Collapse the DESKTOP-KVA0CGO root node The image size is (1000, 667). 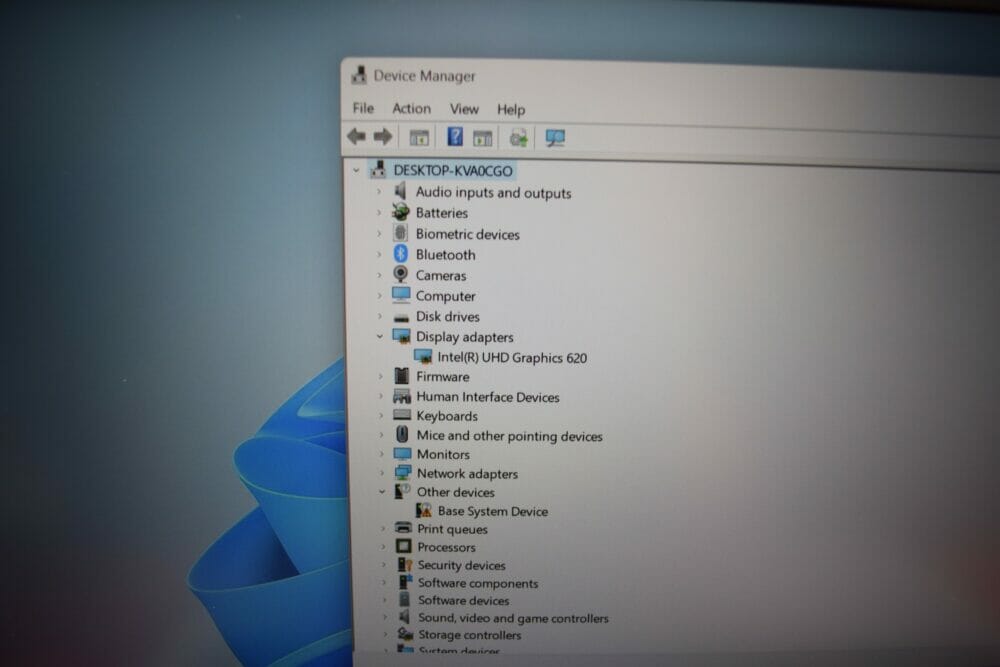(x=356, y=170)
